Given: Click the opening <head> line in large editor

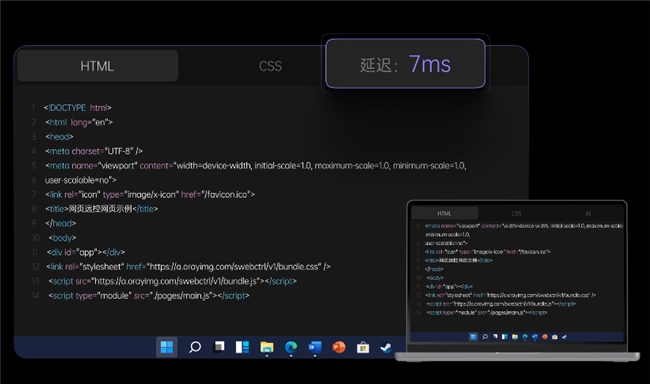Looking at the screenshot, I should click(x=59, y=137).
